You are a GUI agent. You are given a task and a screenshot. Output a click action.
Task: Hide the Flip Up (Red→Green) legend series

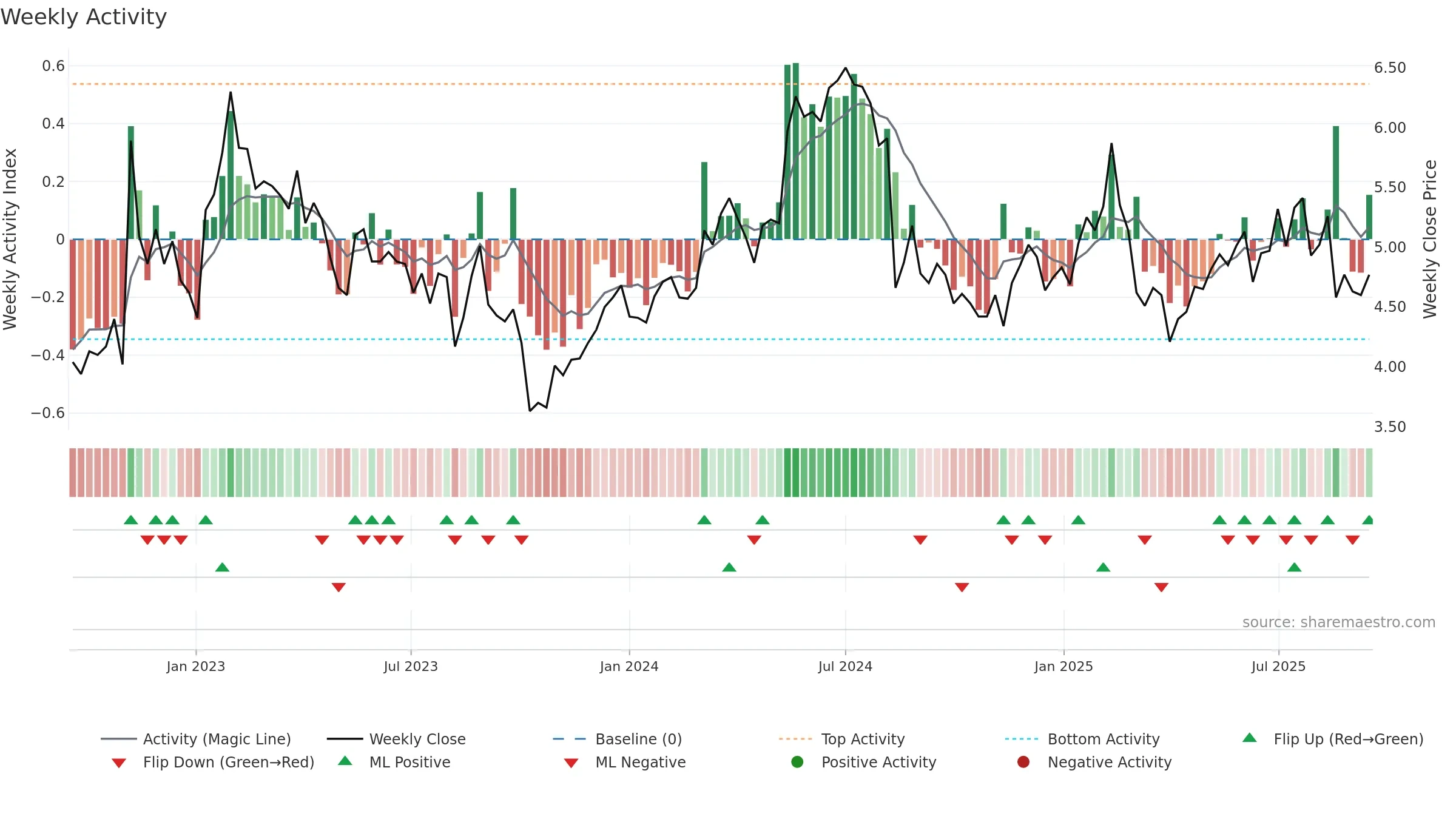point(1333,739)
